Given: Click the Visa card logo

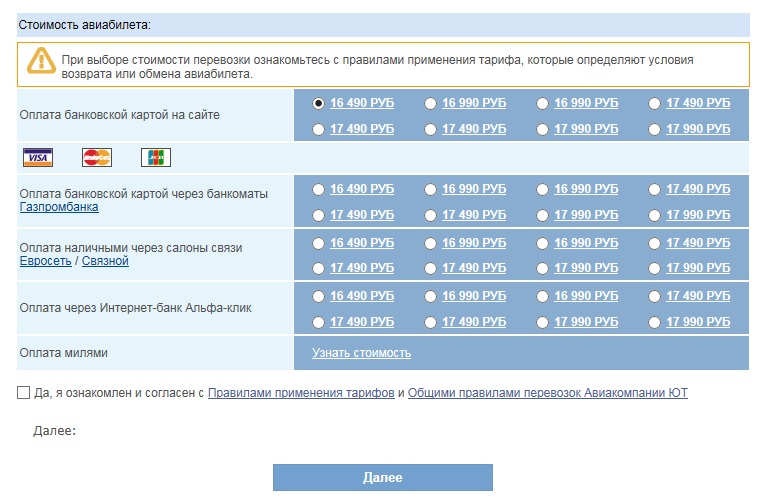Looking at the screenshot, I should coord(39,157).
